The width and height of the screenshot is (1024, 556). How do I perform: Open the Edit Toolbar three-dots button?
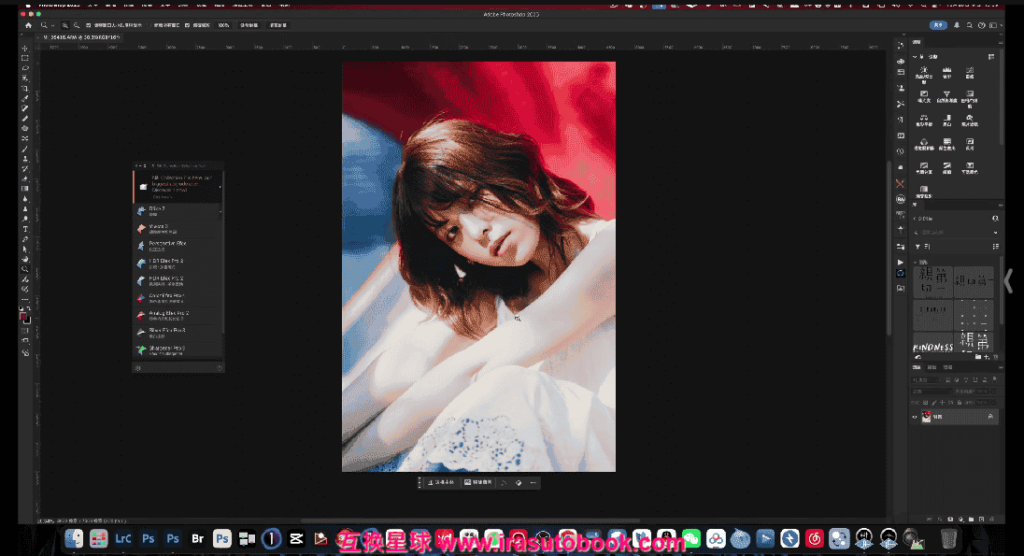point(25,299)
